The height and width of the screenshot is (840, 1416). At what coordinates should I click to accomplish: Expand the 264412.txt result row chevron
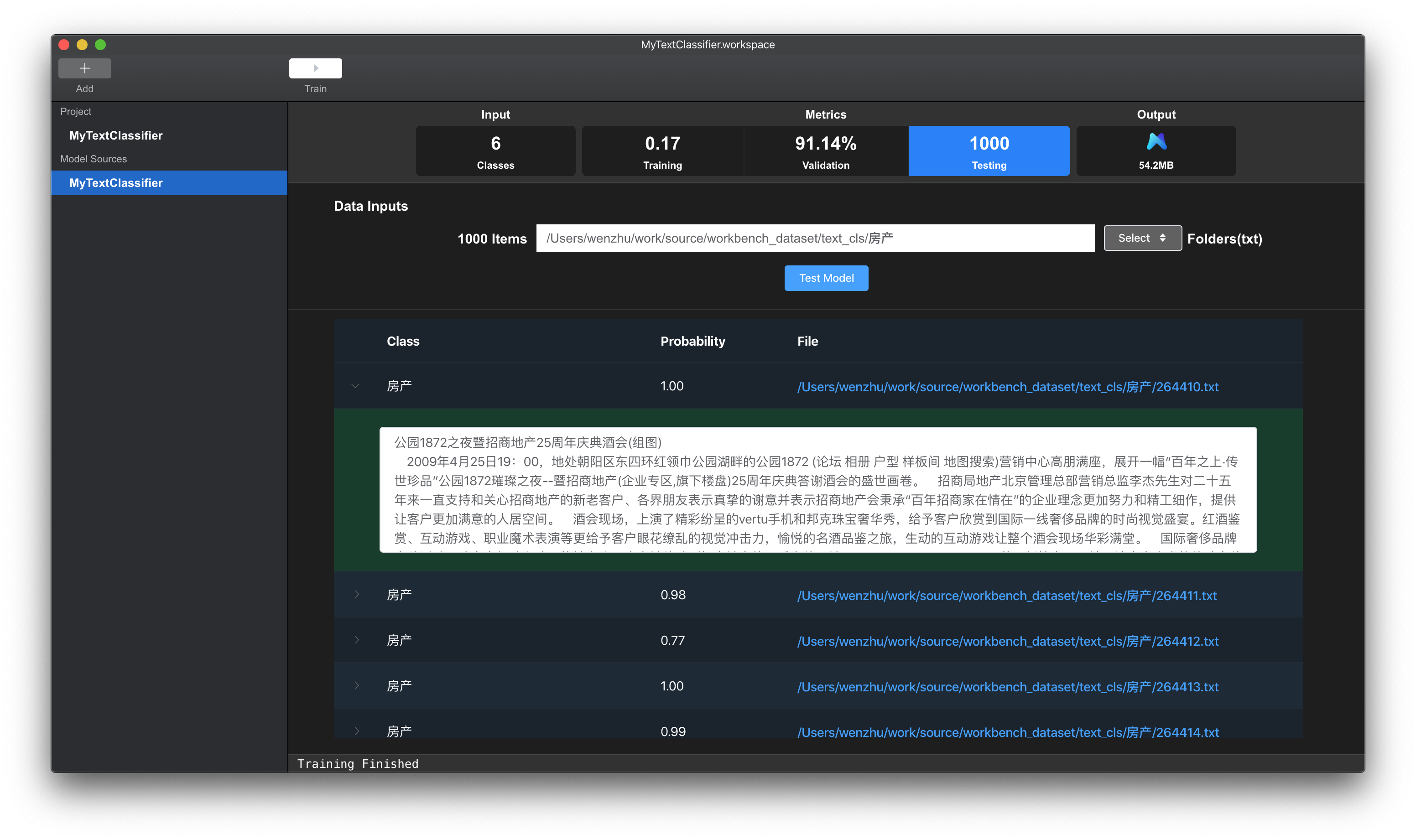click(x=356, y=640)
